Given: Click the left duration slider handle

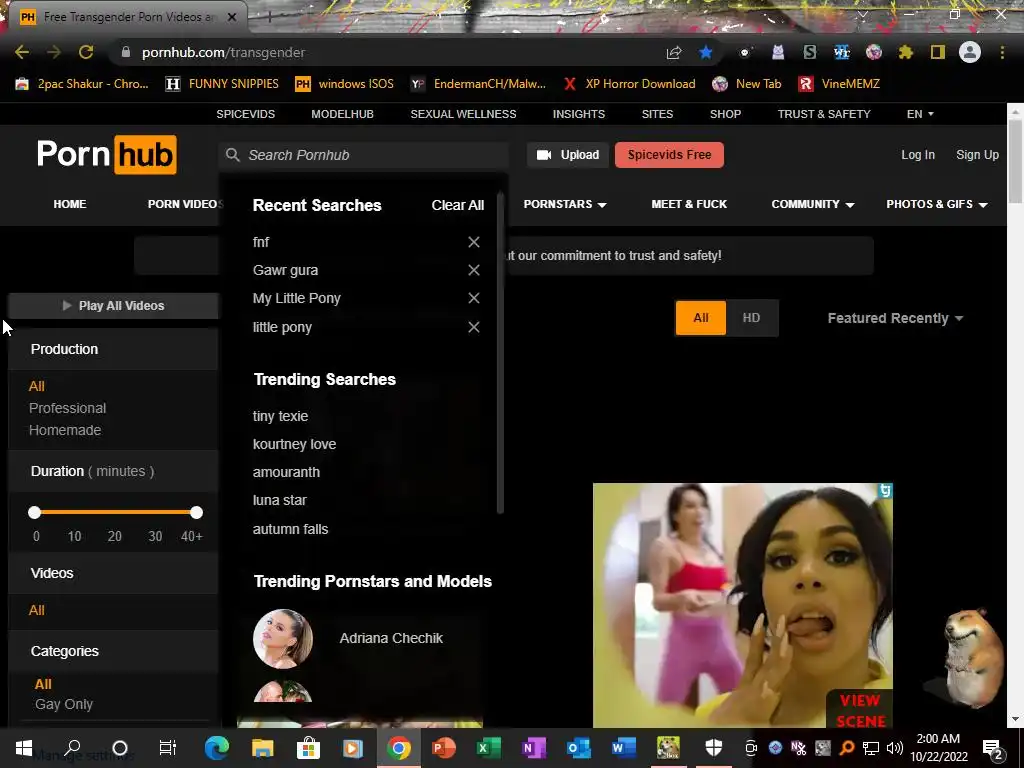Looking at the screenshot, I should 35,513.
